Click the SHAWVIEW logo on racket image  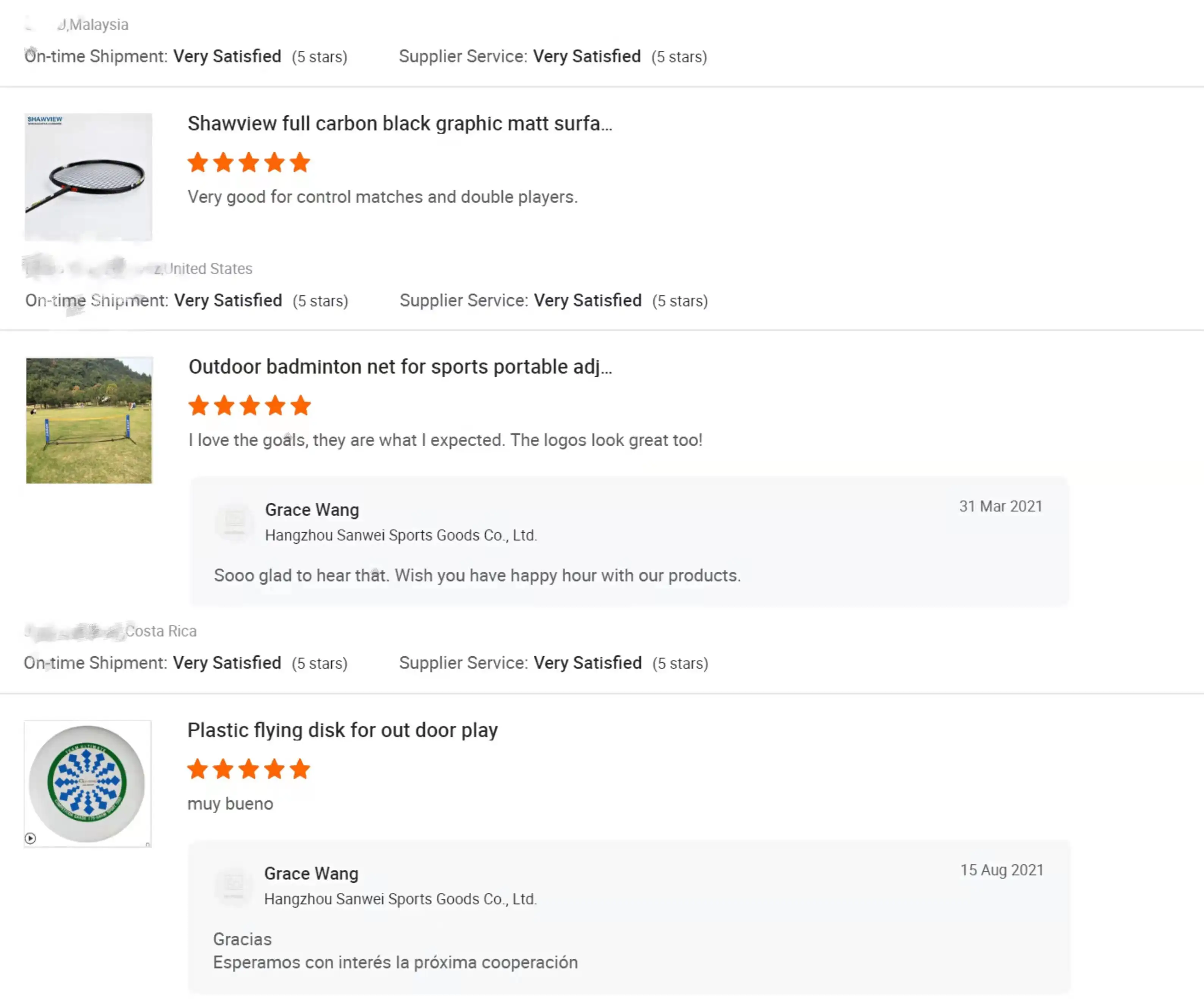[x=45, y=121]
